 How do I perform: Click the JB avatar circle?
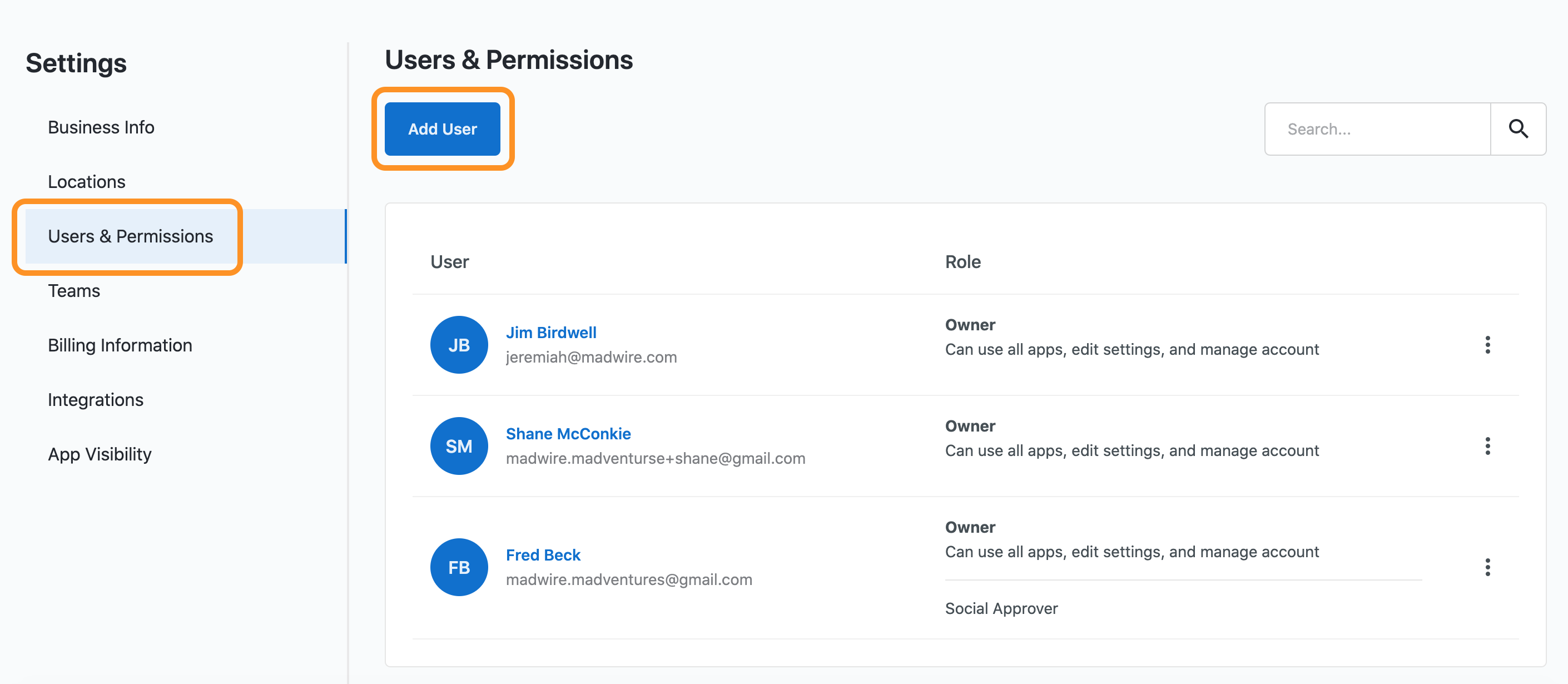click(x=459, y=345)
